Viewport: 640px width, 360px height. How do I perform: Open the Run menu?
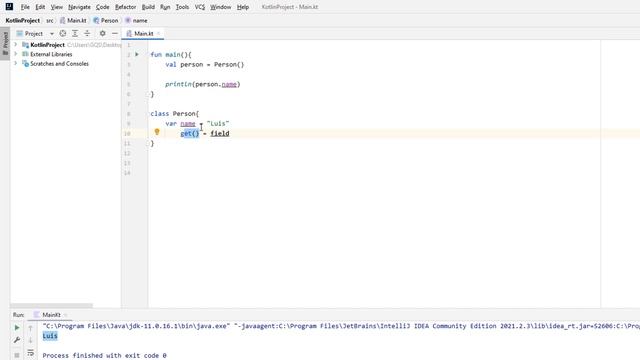coord(165,7)
